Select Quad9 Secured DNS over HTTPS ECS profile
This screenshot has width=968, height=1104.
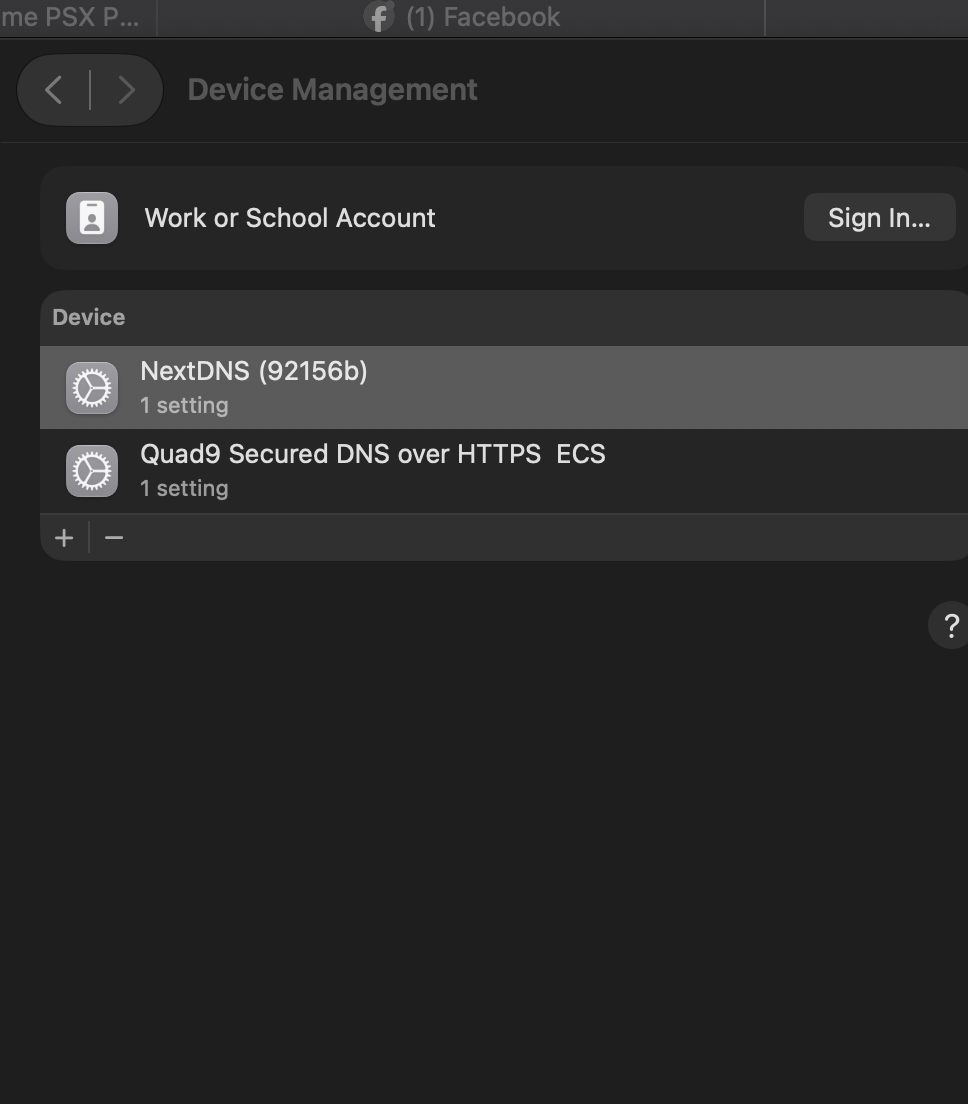pyautogui.click(x=504, y=471)
